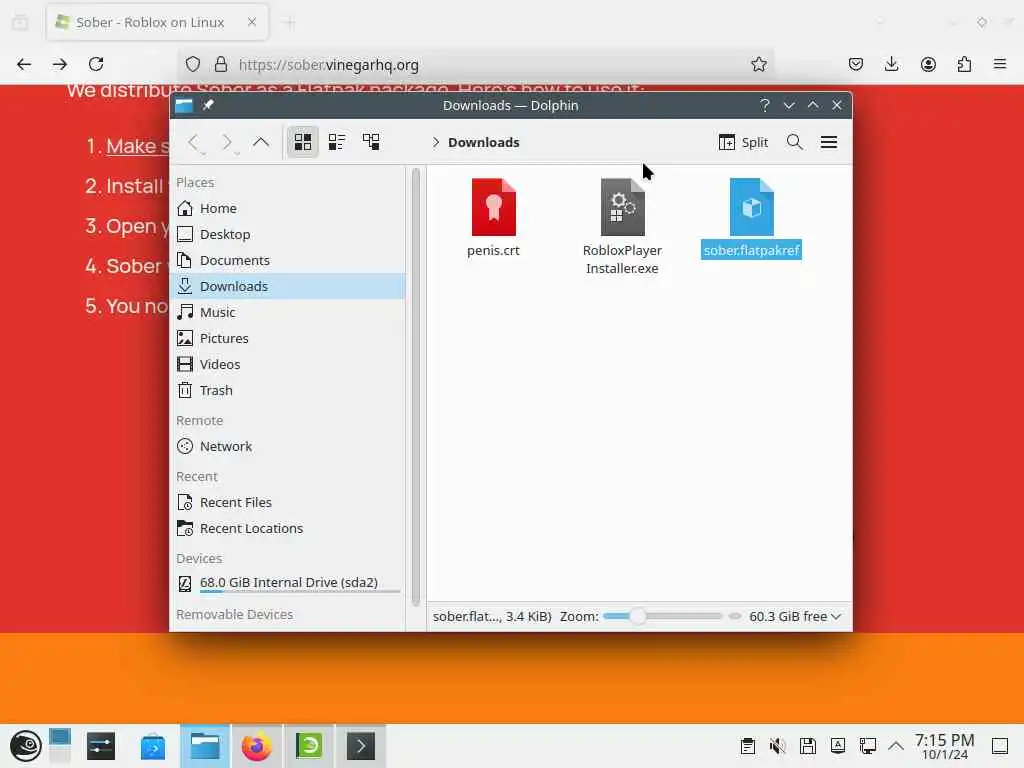Close the Sober browser tab
This screenshot has width=1024, height=768.
tap(252, 22)
